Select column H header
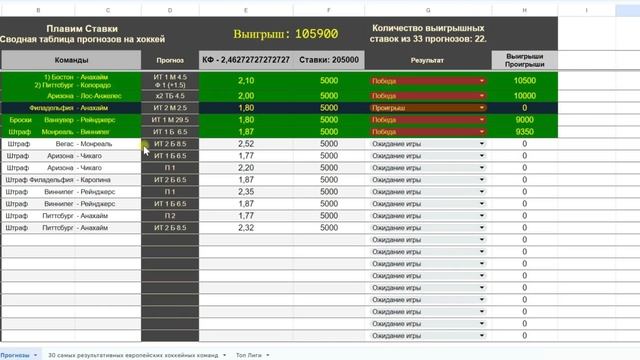The height and width of the screenshot is (360, 640). pos(524,10)
